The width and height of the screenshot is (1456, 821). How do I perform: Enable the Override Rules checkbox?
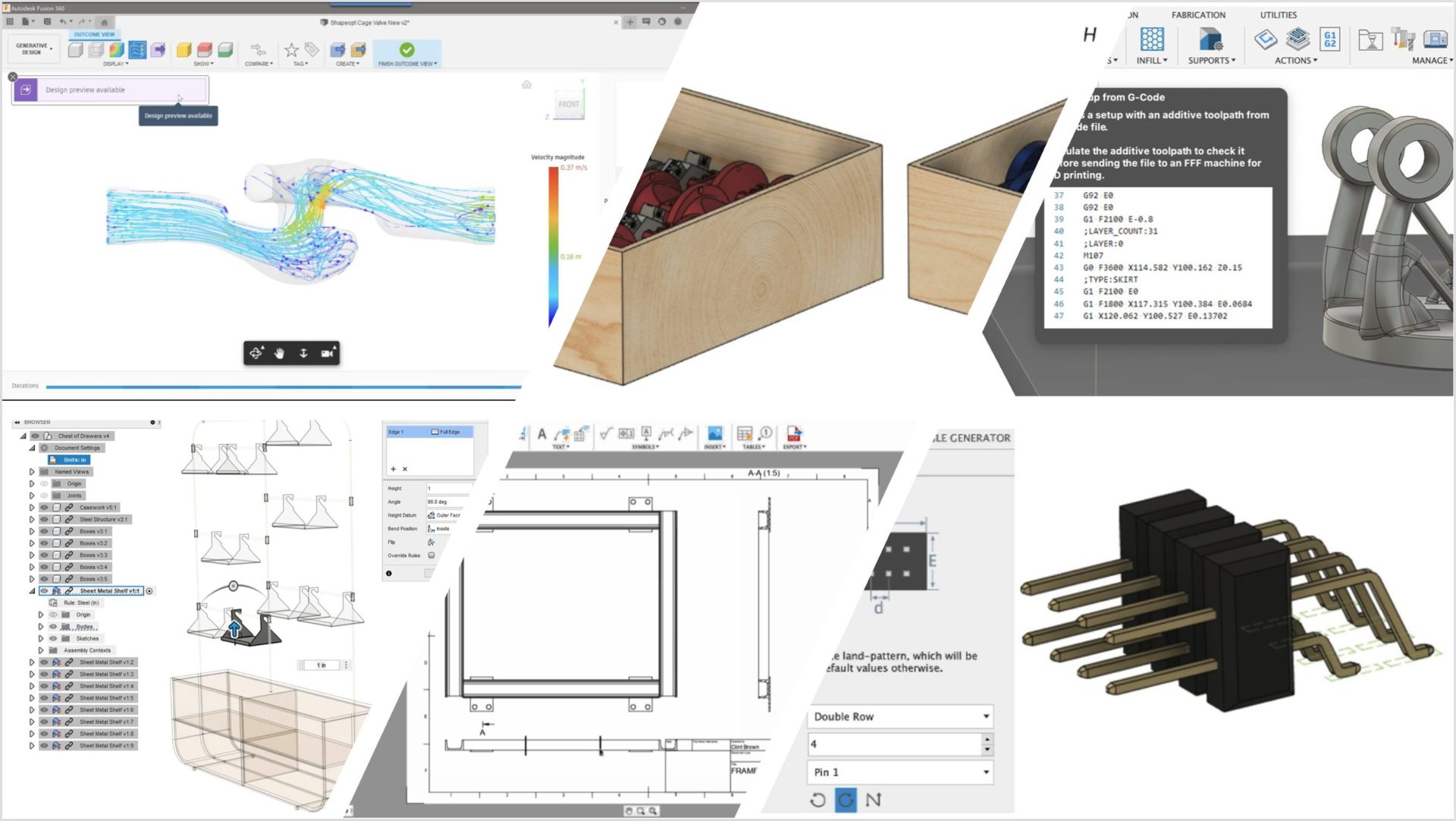pyautogui.click(x=431, y=555)
